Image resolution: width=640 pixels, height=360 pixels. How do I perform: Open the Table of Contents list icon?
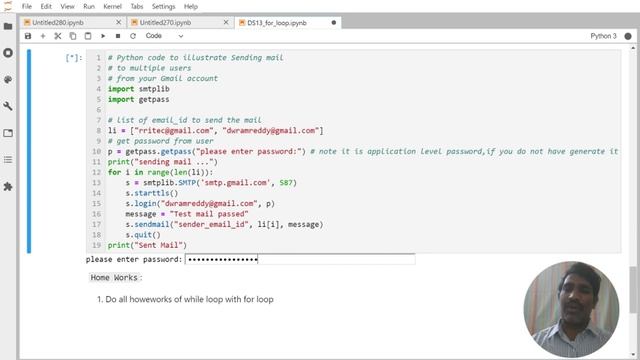point(8,160)
